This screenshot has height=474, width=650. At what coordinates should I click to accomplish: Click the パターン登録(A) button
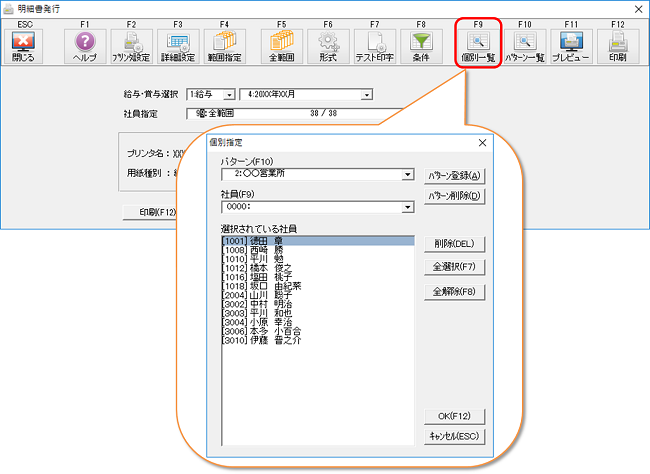point(455,175)
